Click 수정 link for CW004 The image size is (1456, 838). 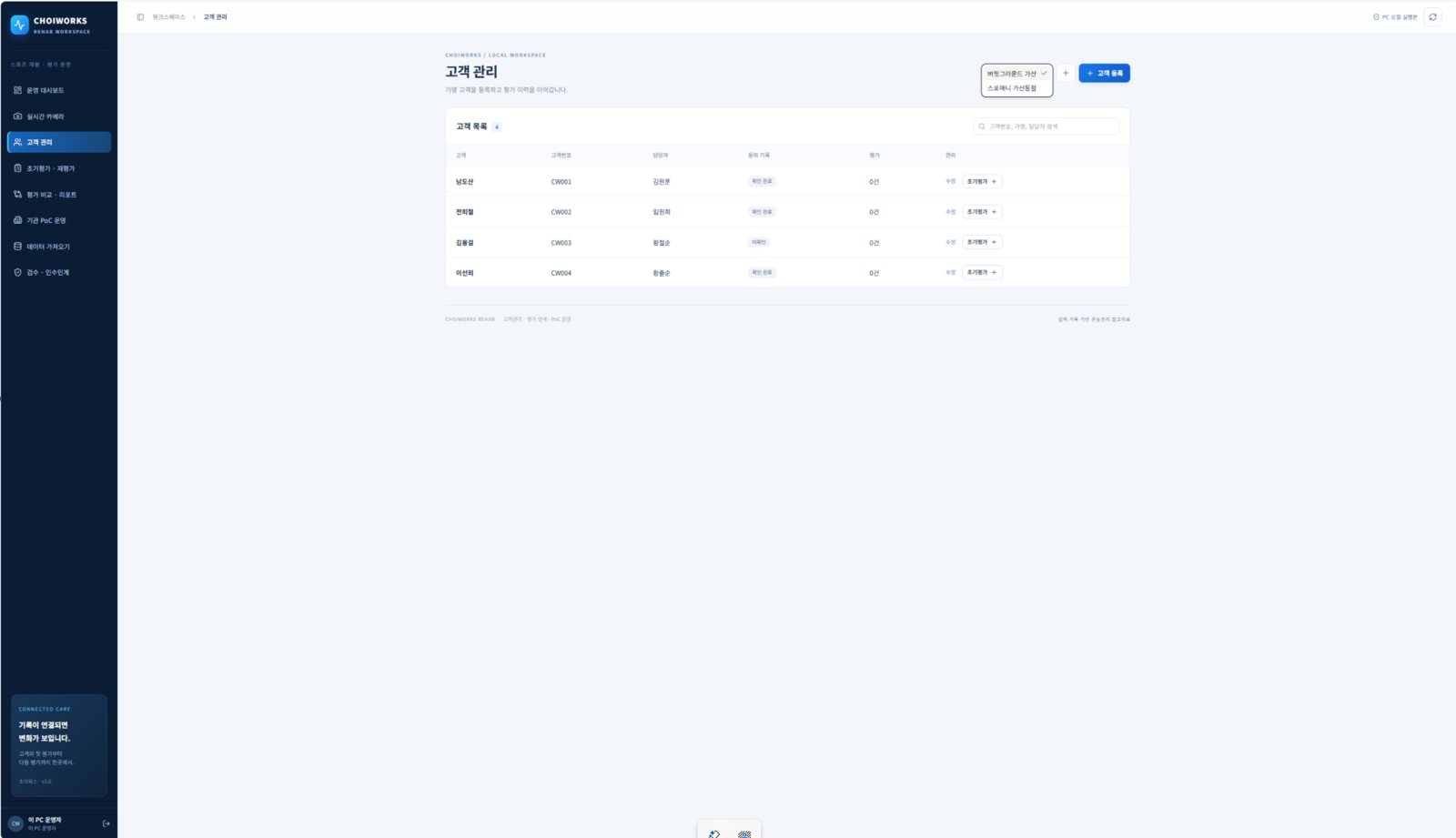950,272
